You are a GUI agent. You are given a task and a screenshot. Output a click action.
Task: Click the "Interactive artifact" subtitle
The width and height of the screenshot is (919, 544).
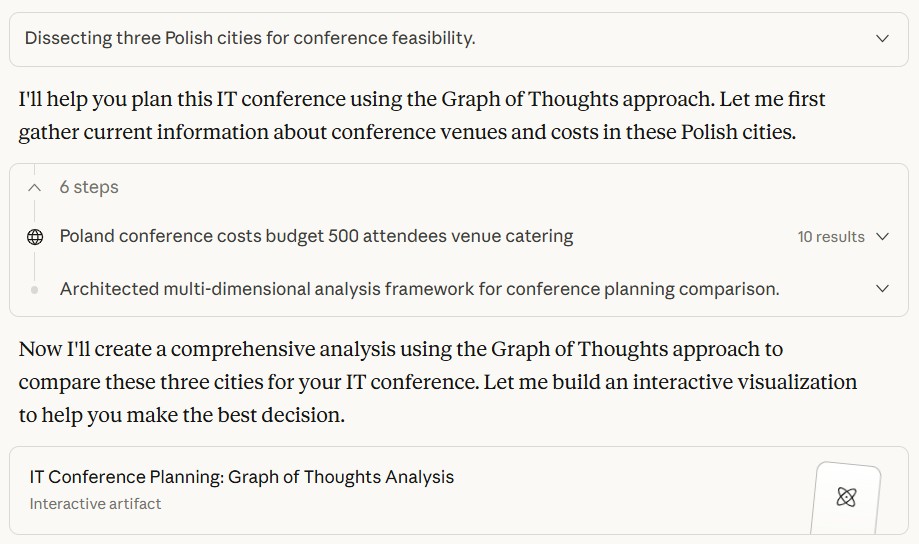(x=95, y=504)
